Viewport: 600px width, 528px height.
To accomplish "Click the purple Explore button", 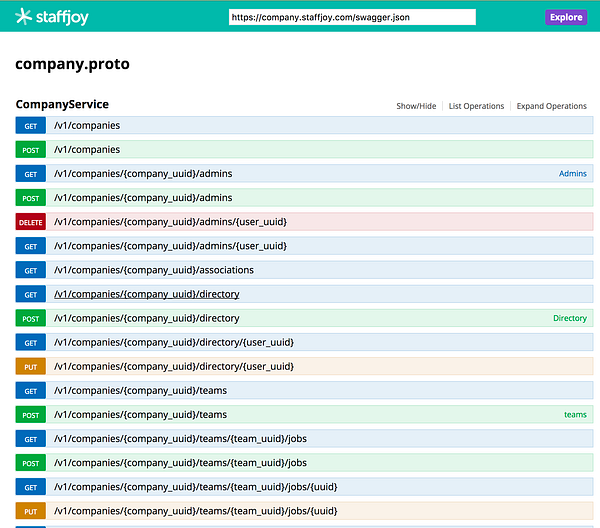I will coord(566,17).
